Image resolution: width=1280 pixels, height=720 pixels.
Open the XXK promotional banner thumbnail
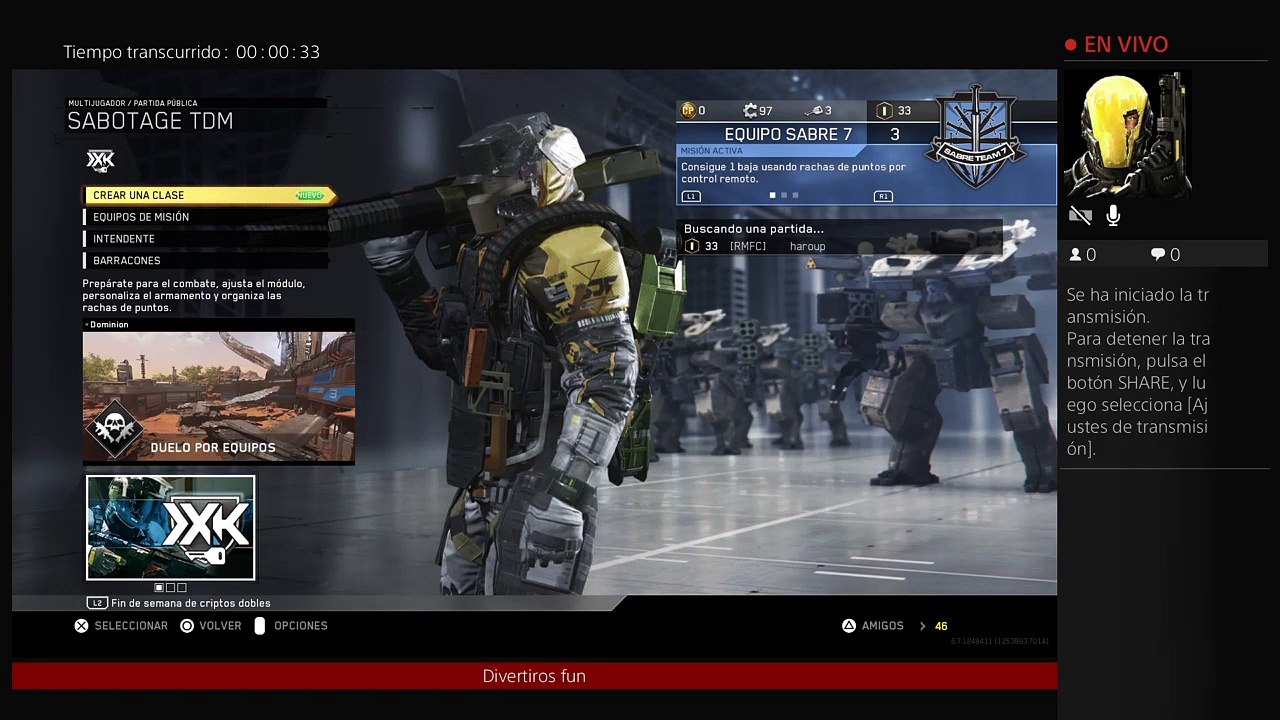(x=170, y=527)
